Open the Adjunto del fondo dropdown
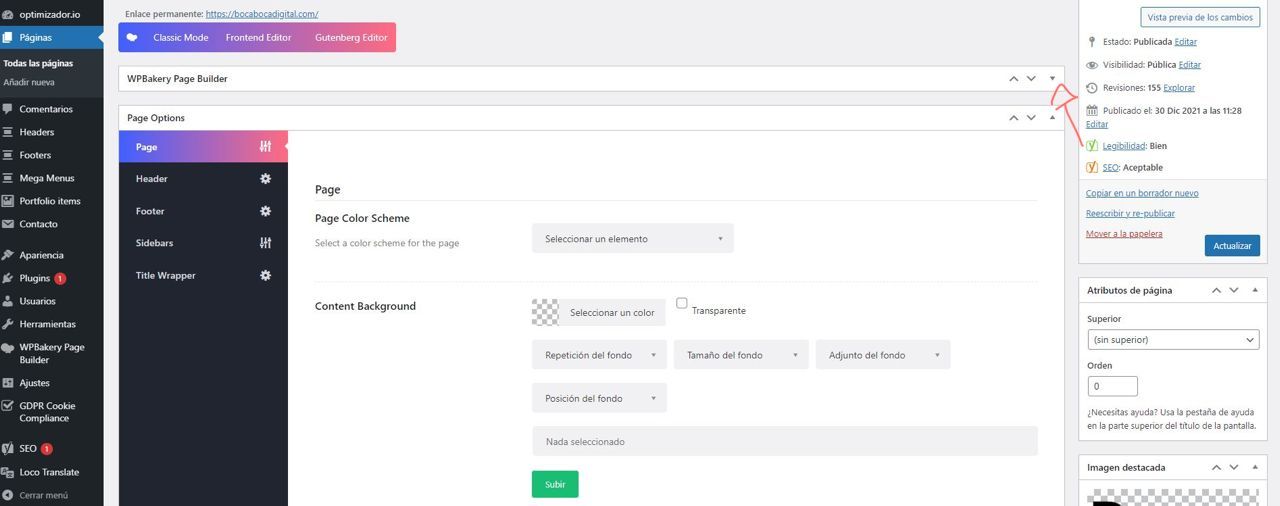1280x506 pixels. pos(883,355)
